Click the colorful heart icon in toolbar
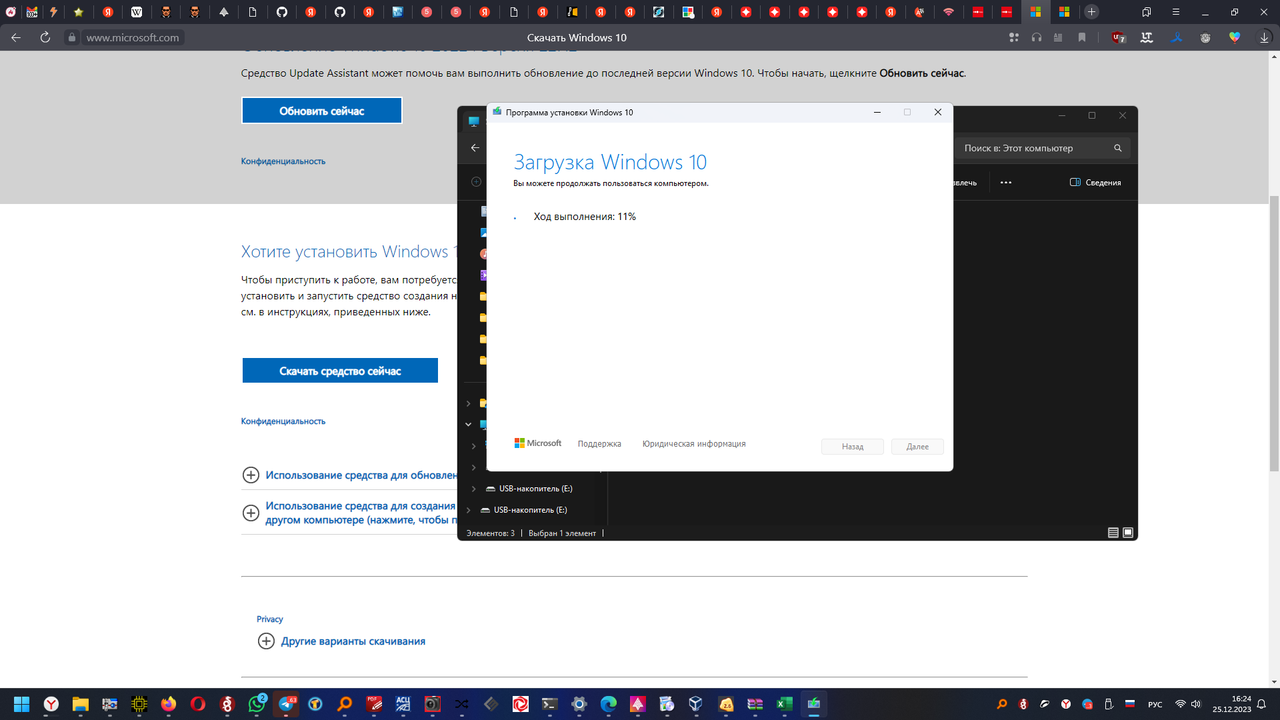The image size is (1280, 720). [1234, 37]
